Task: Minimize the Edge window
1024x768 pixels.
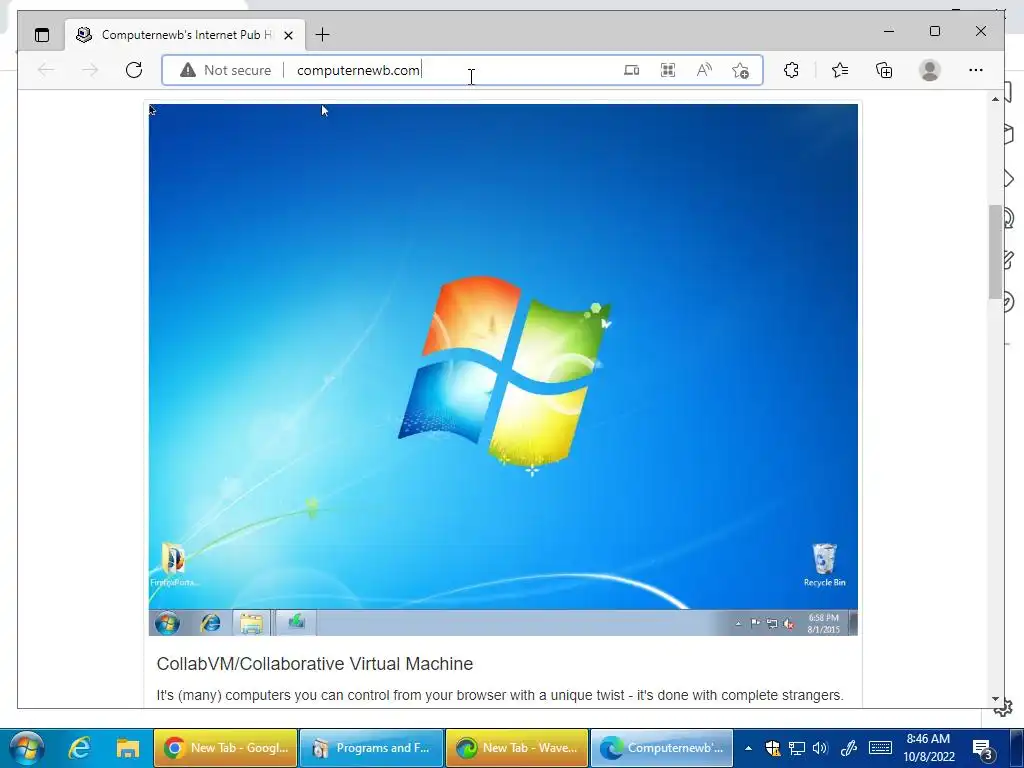Action: pyautogui.click(x=889, y=31)
